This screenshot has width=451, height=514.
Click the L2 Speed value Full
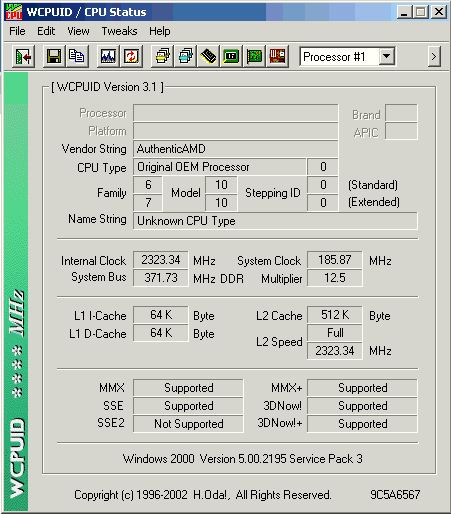click(335, 333)
